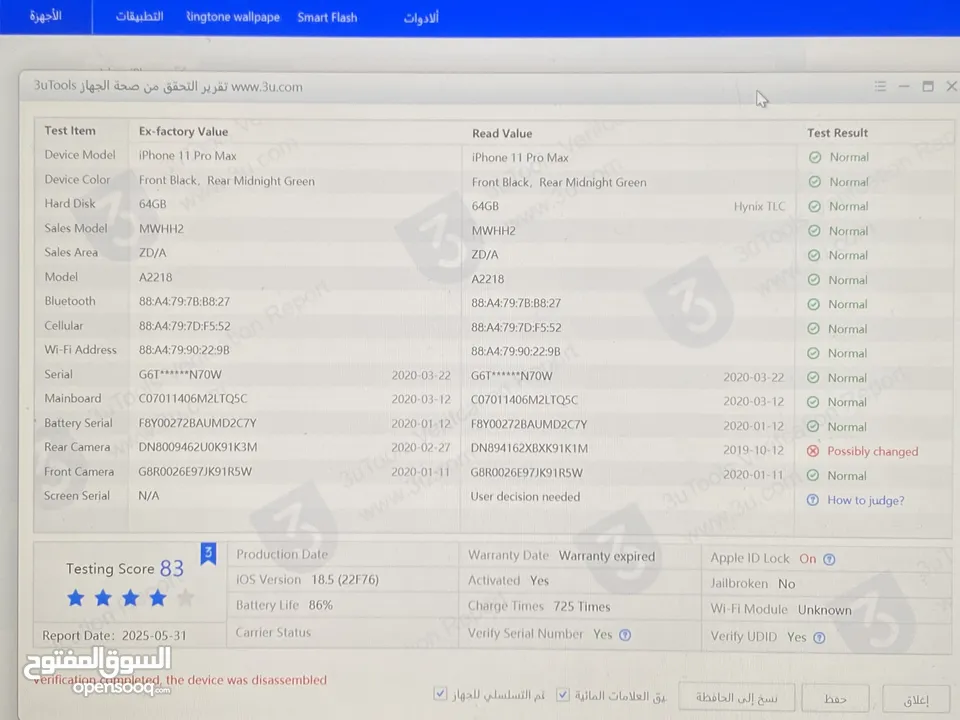Click the "18.5 (22F76)" iOS version
Image resolution: width=960 pixels, height=720 pixels.
pyautogui.click(x=345, y=579)
